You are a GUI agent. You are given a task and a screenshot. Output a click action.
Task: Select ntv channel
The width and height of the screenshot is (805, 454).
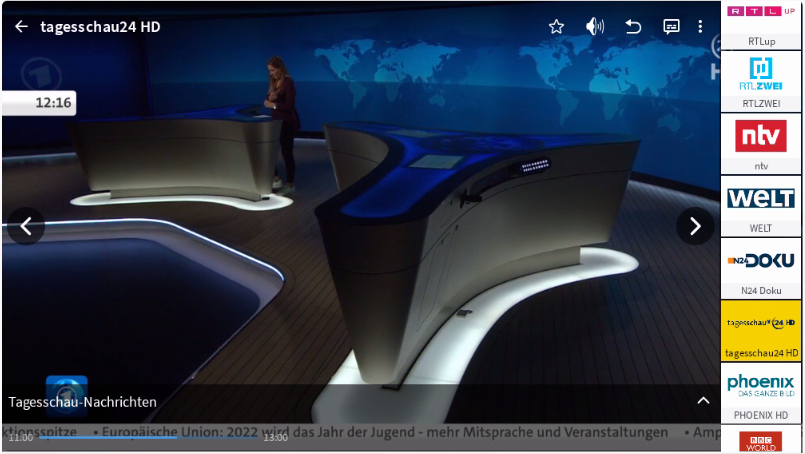pyautogui.click(x=761, y=144)
